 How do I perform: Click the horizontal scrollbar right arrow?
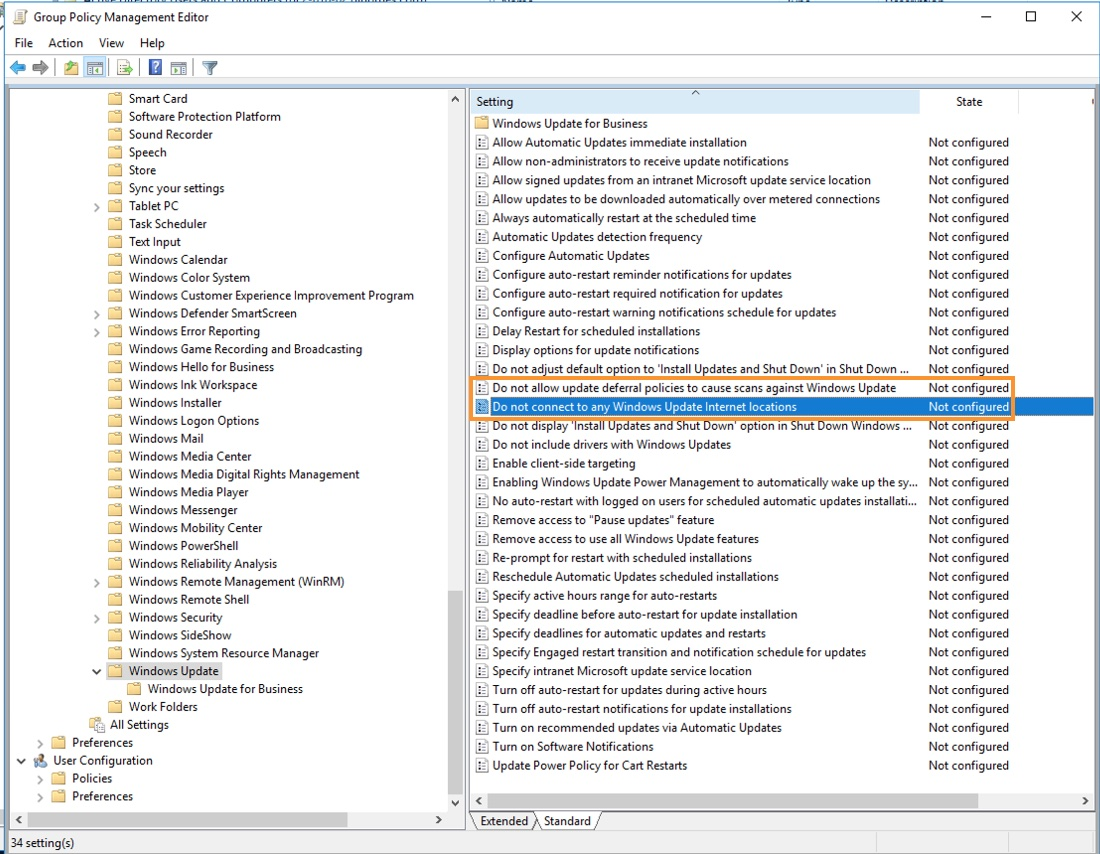pyautogui.click(x=1084, y=800)
